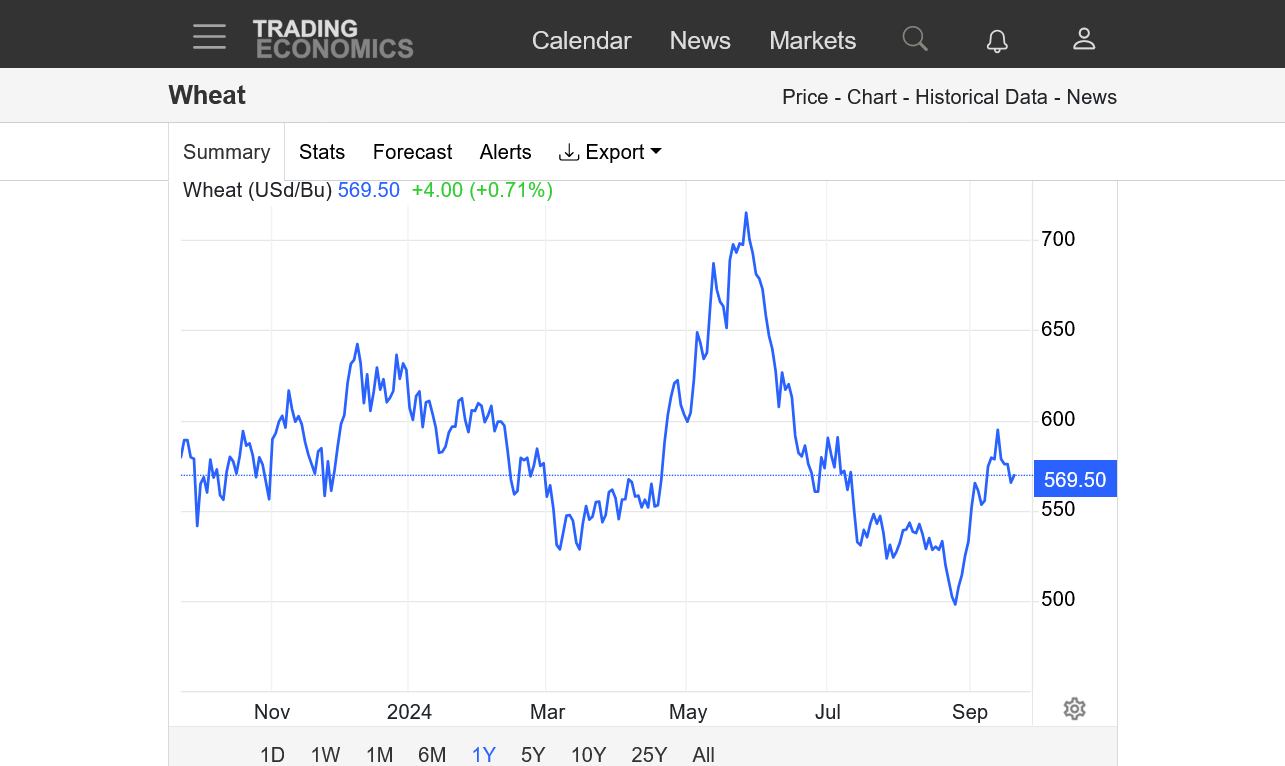Select the 6M time range

[x=432, y=754]
